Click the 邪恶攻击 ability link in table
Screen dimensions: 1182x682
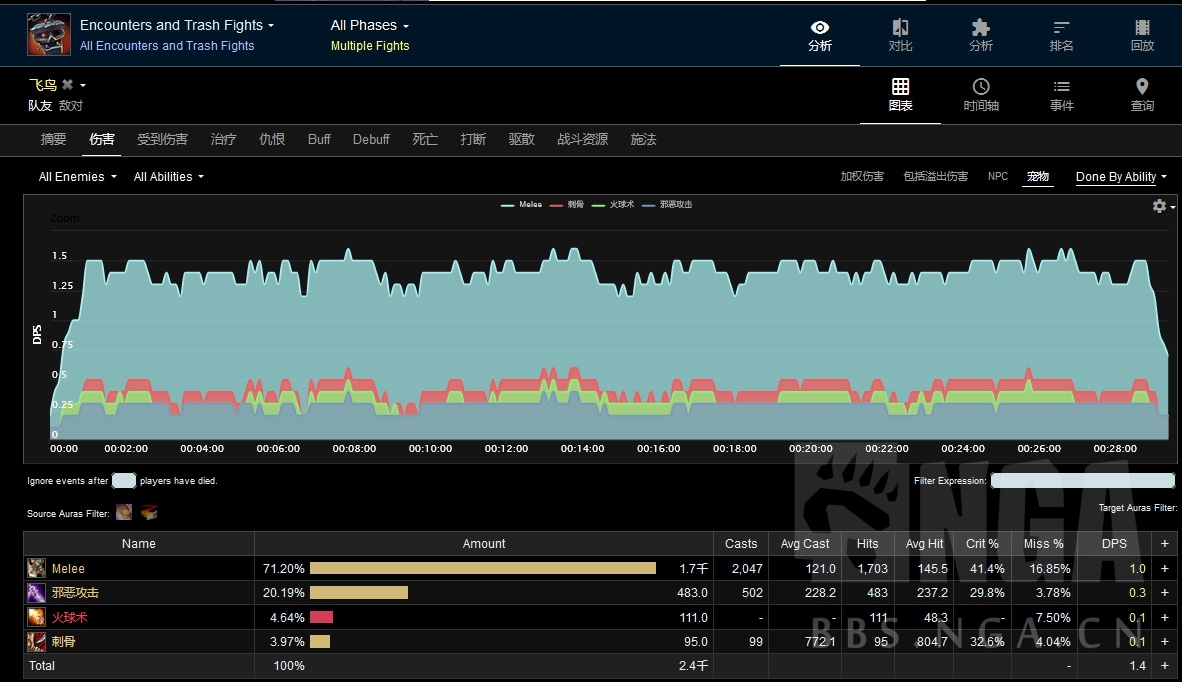tap(75, 593)
